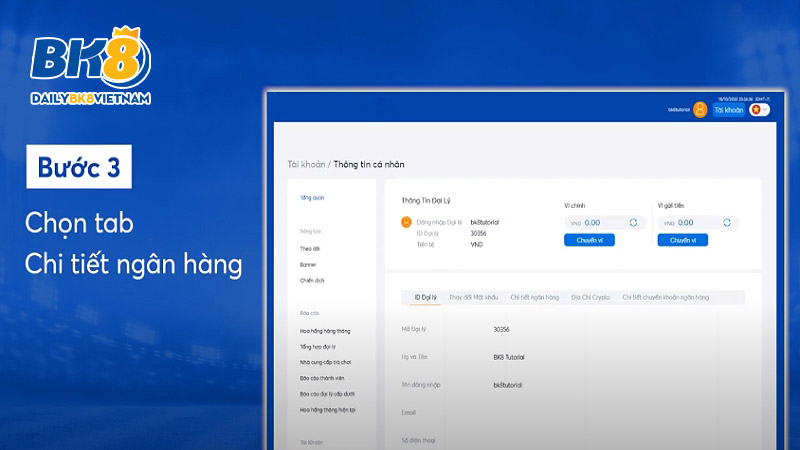Click Tài khoản in the breadcrumb
The height and width of the screenshot is (450, 800).
(x=307, y=164)
